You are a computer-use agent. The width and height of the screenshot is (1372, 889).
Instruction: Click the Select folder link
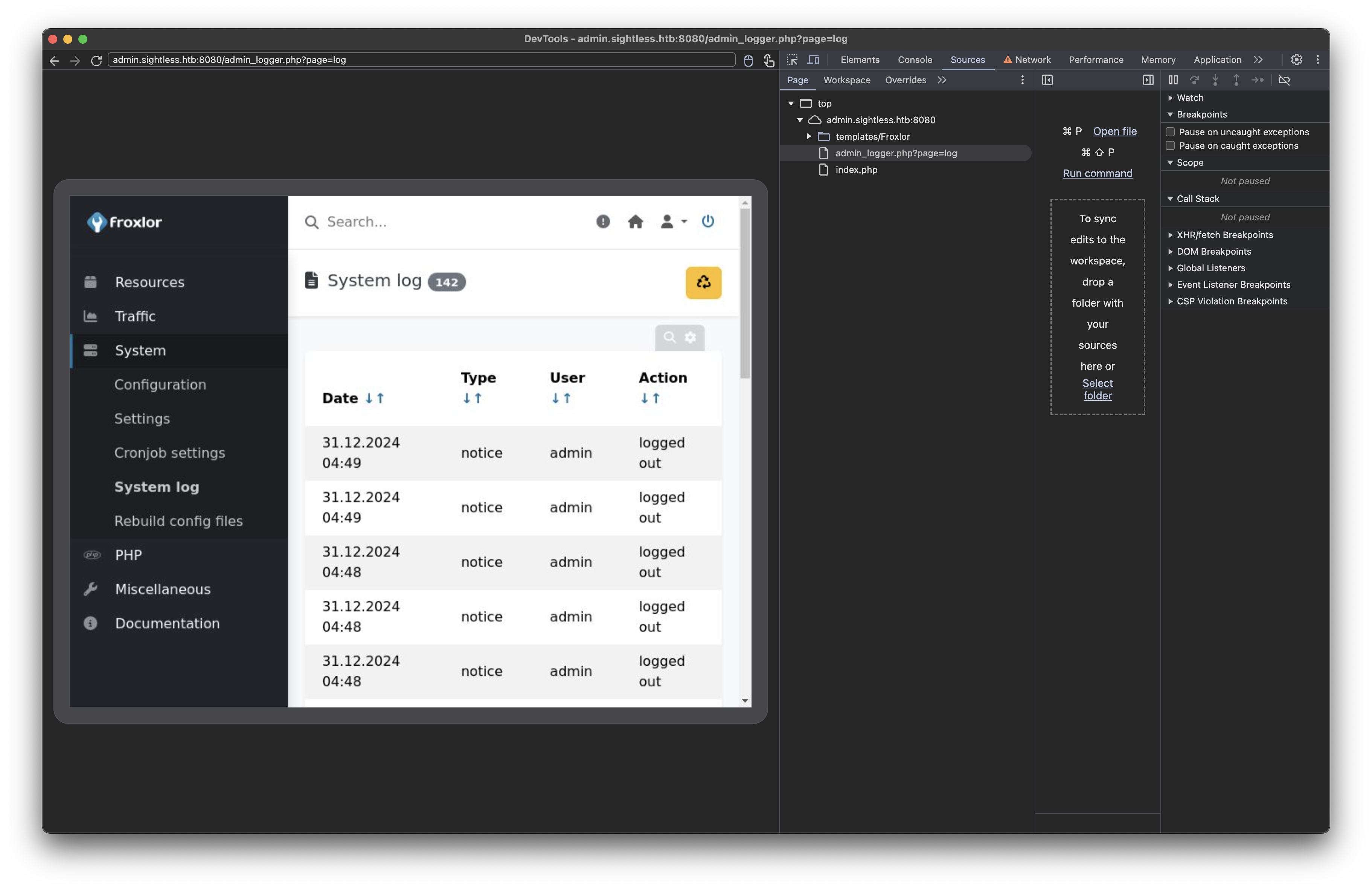[x=1097, y=390]
